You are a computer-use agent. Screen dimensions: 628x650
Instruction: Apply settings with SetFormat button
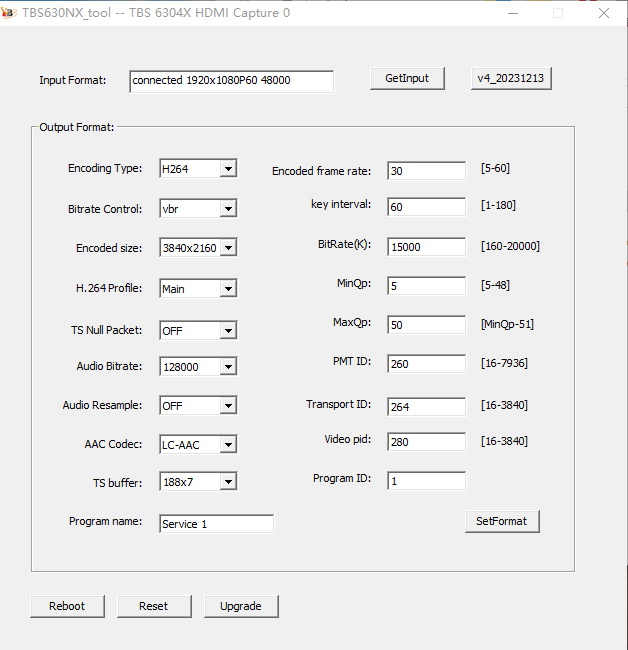[x=502, y=521]
